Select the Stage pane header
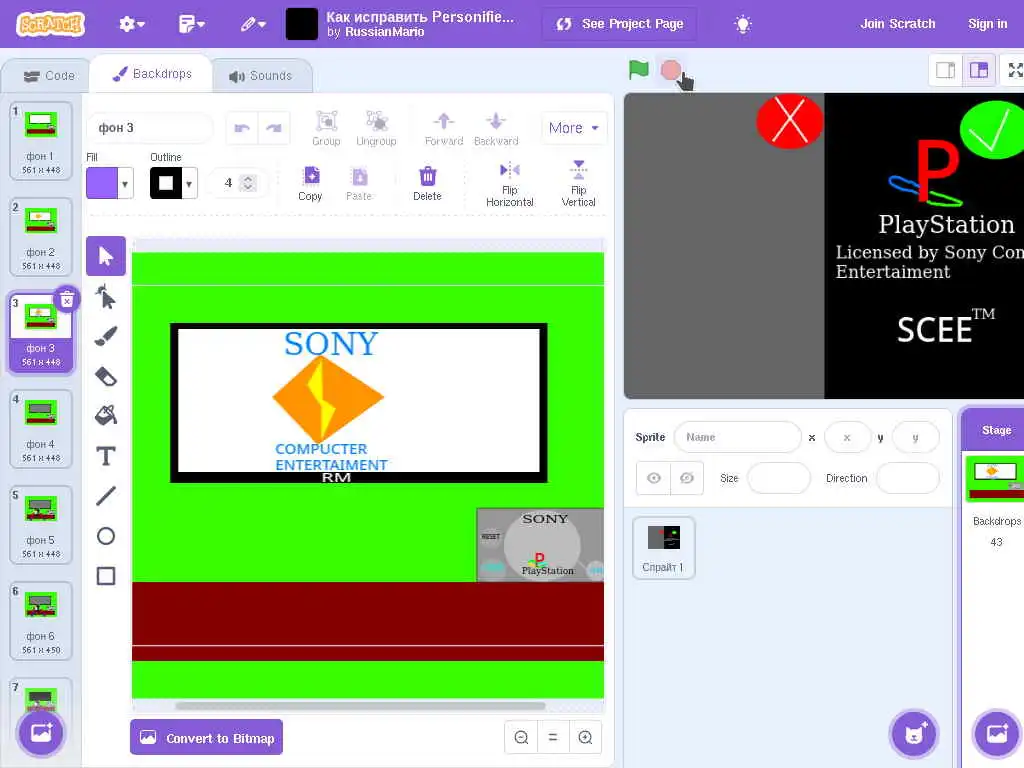The image size is (1024, 768). 996,430
